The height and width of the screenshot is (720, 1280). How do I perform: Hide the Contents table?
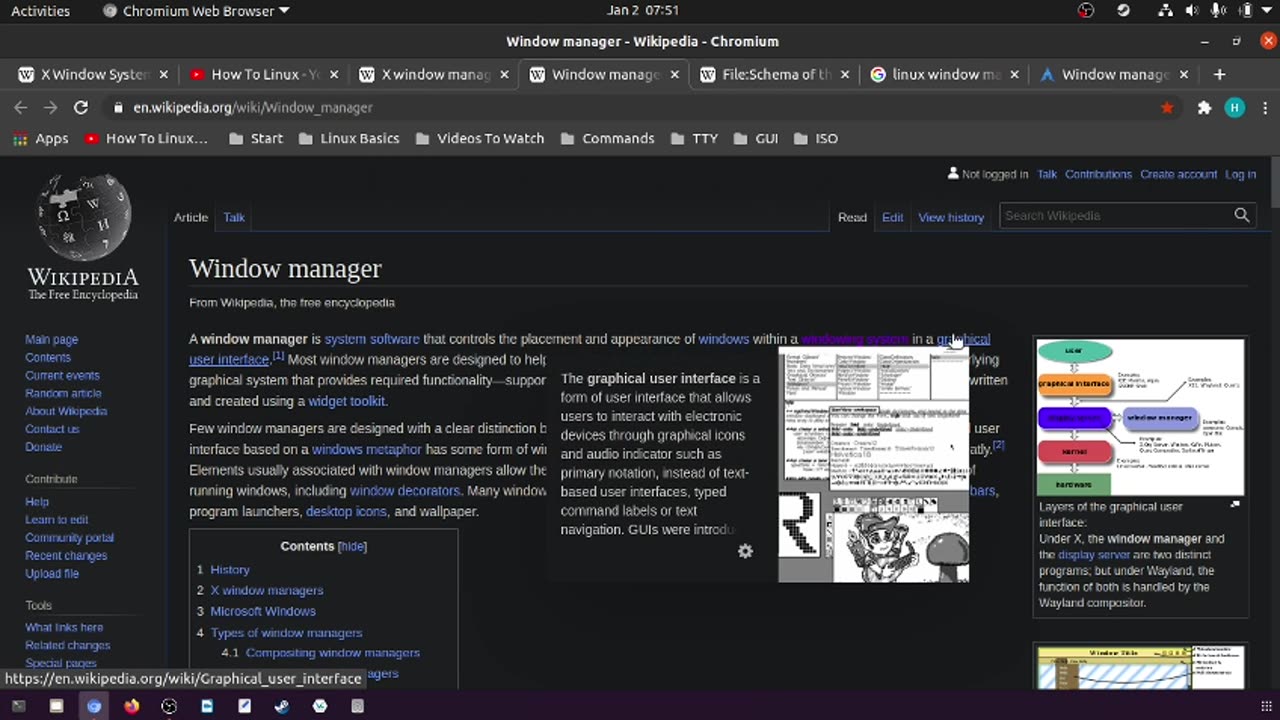pos(352,546)
